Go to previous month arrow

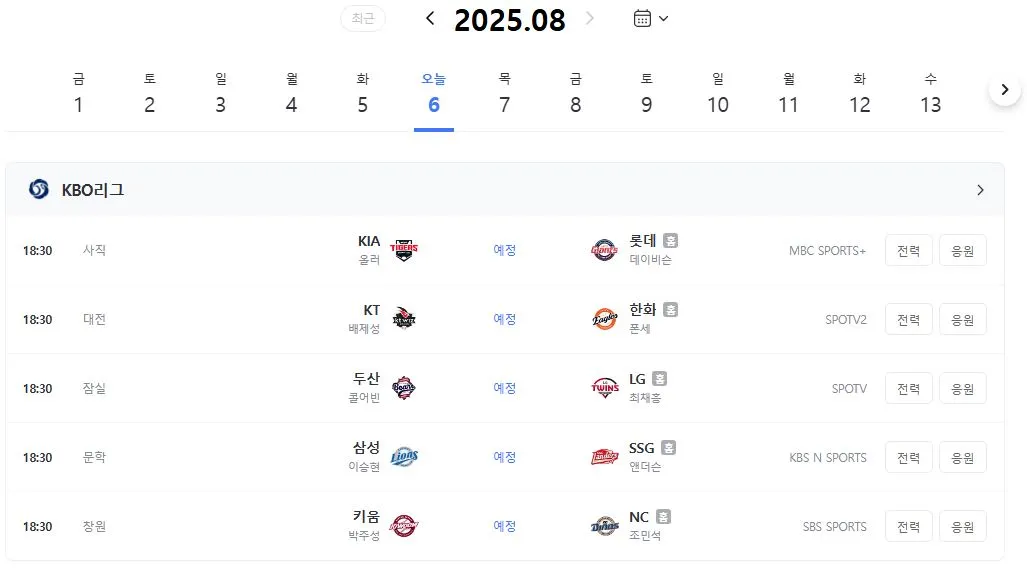pyautogui.click(x=430, y=18)
